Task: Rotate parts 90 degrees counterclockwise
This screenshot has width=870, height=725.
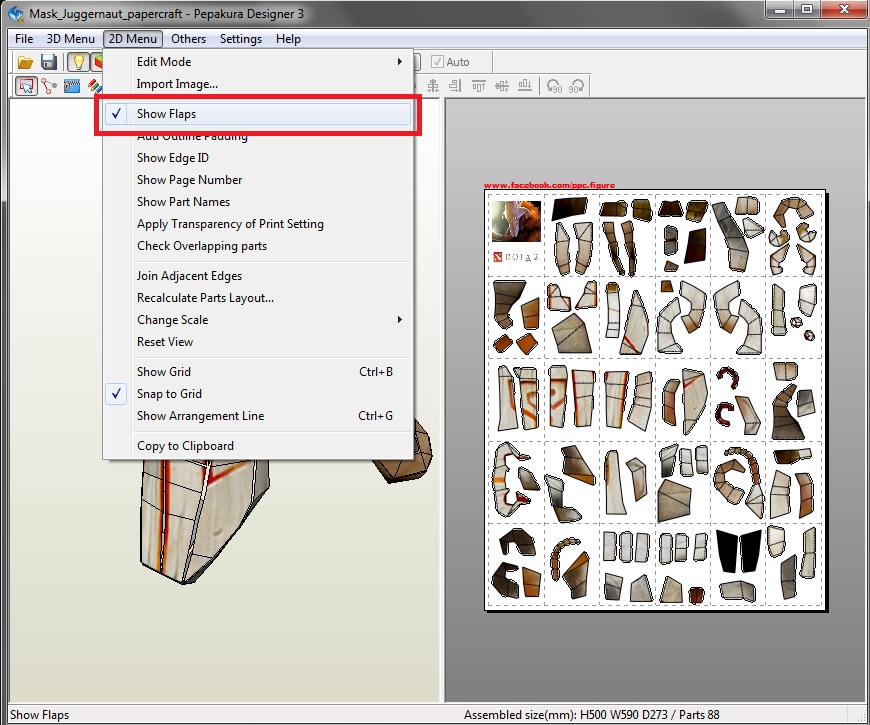Action: [x=554, y=86]
